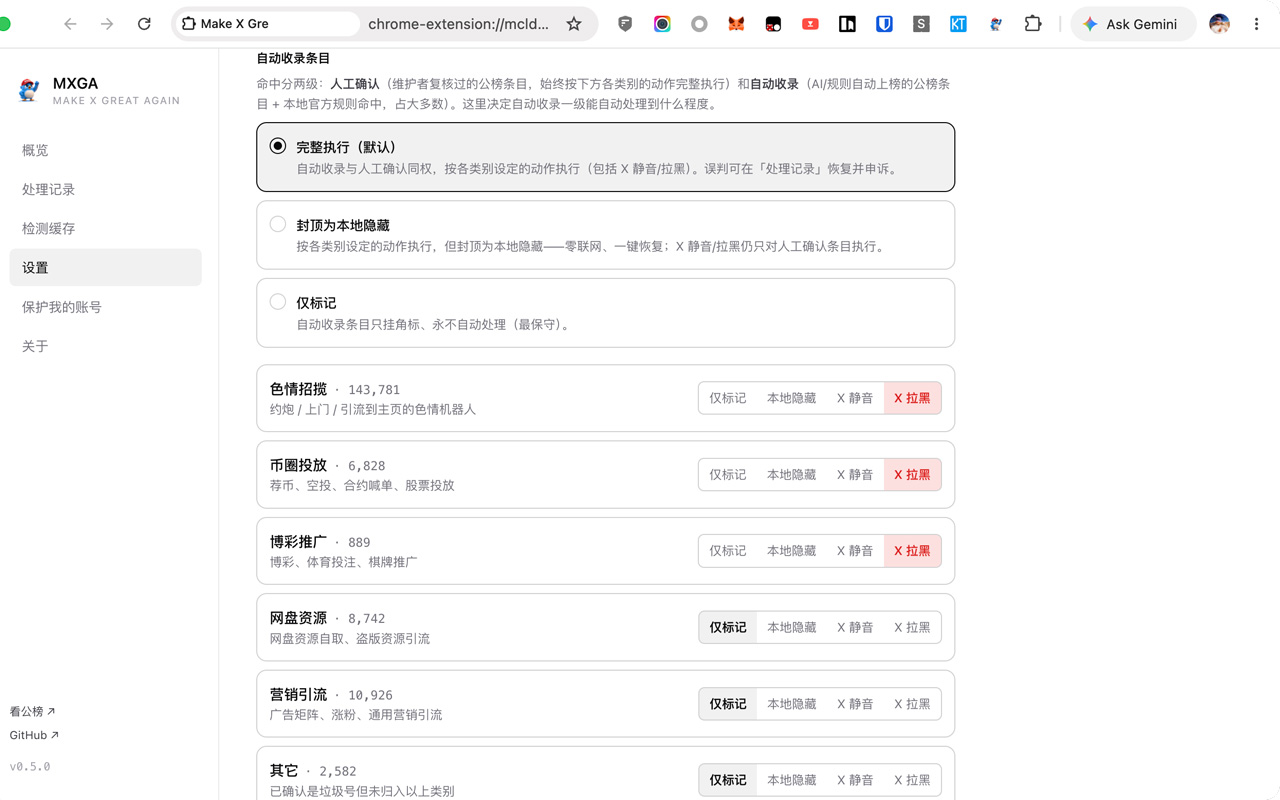Set 网盘资源 to X 拉黑
1280x800 pixels.
(x=912, y=627)
